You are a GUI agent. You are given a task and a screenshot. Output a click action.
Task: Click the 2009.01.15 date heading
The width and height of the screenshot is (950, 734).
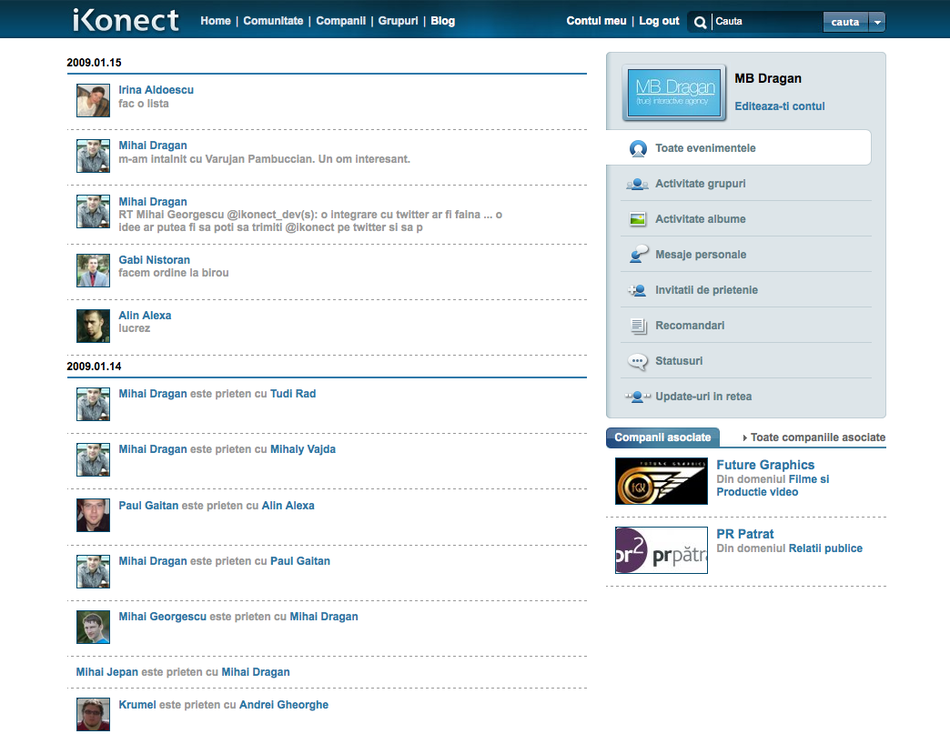click(94, 62)
